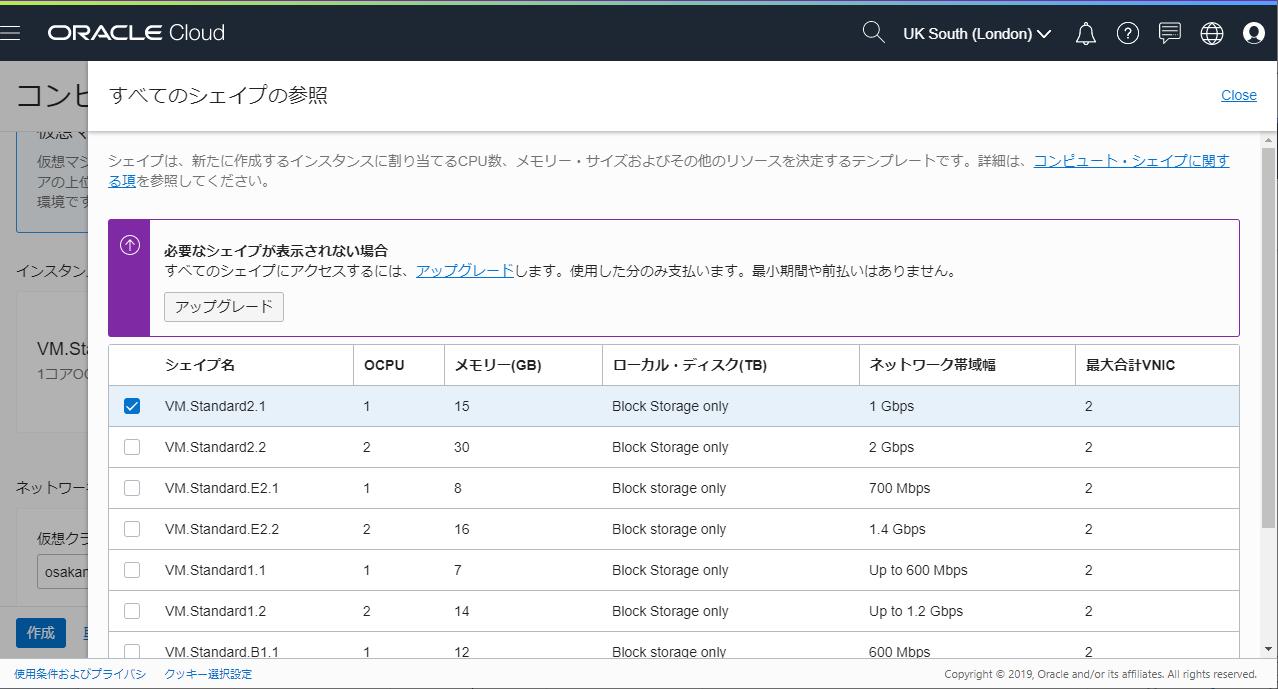Viewport: 1278px width, 689px height.
Task: Click the 2 Gbps bandwidth cell
Action: 891,447
